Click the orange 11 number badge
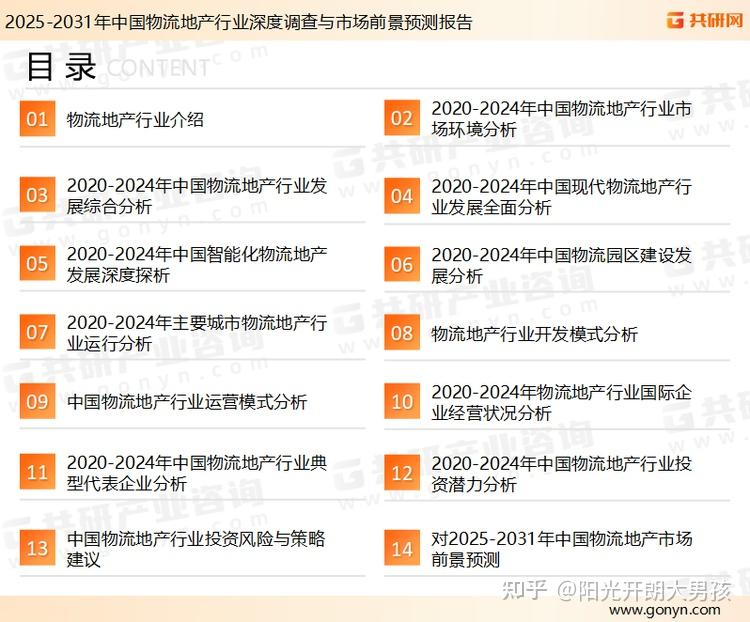The width and height of the screenshot is (750, 622). point(37,472)
